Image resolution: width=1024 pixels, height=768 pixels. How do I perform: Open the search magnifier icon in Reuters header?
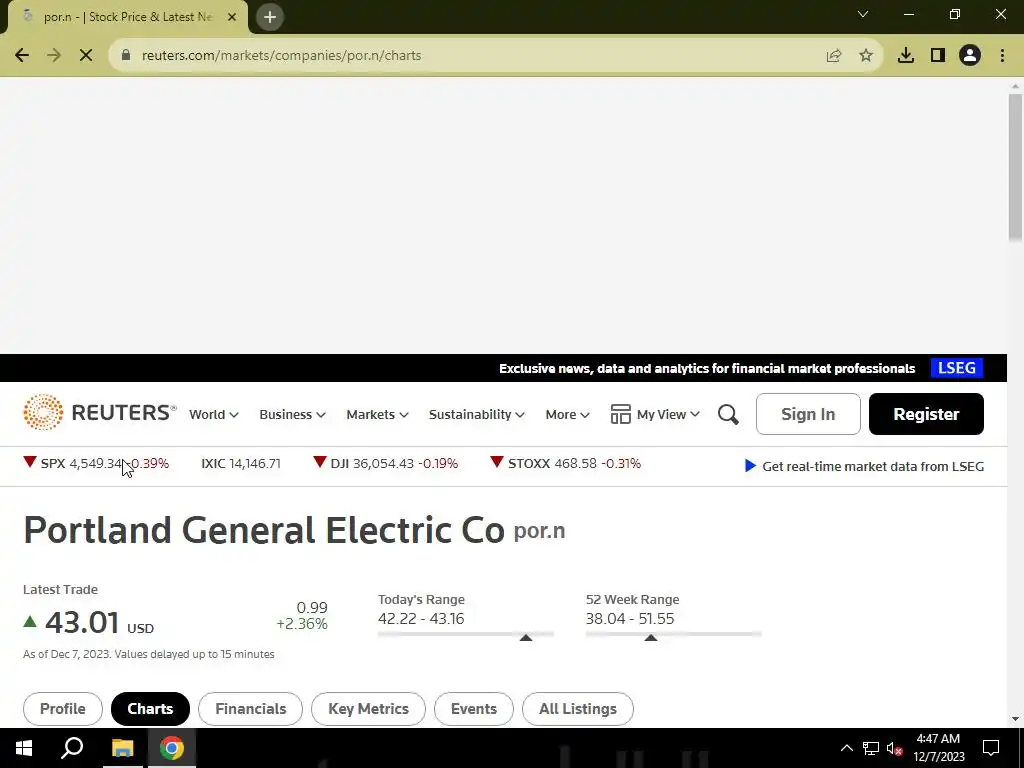click(x=728, y=414)
